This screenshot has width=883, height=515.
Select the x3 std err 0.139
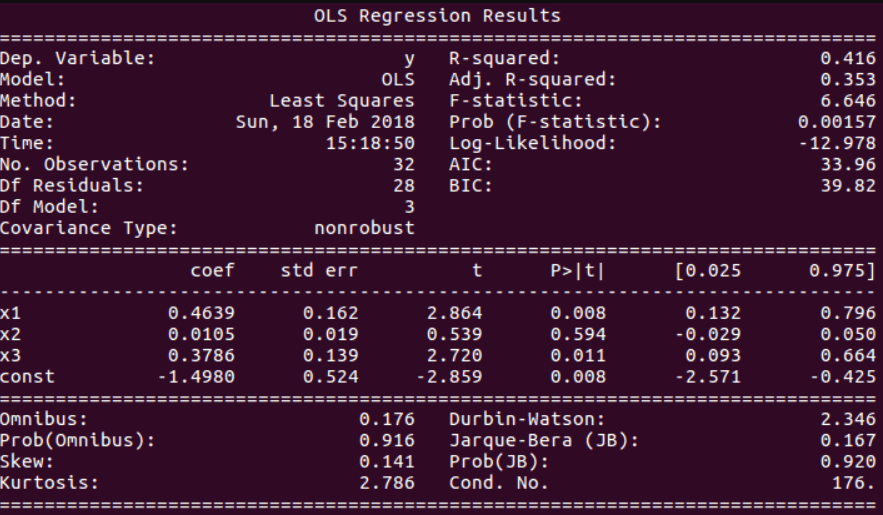tap(331, 356)
